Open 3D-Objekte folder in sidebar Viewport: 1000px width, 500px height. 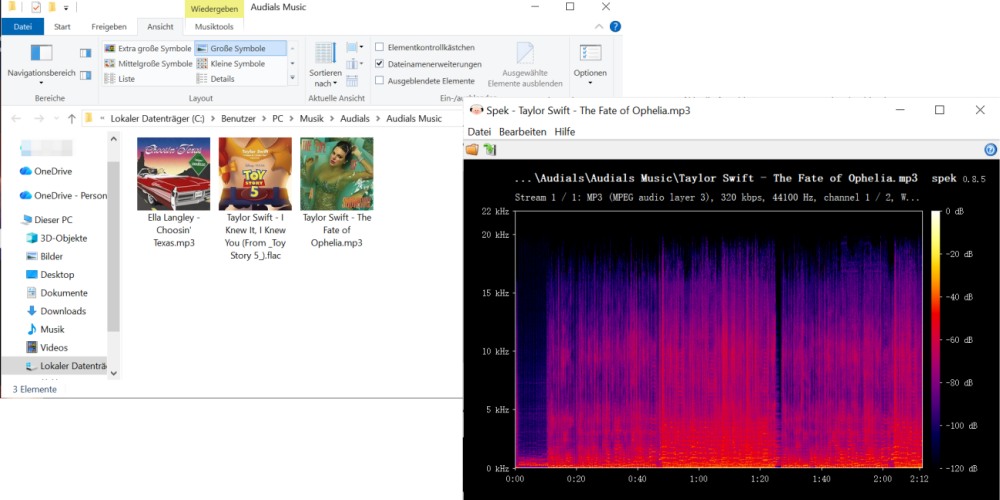tap(56, 239)
